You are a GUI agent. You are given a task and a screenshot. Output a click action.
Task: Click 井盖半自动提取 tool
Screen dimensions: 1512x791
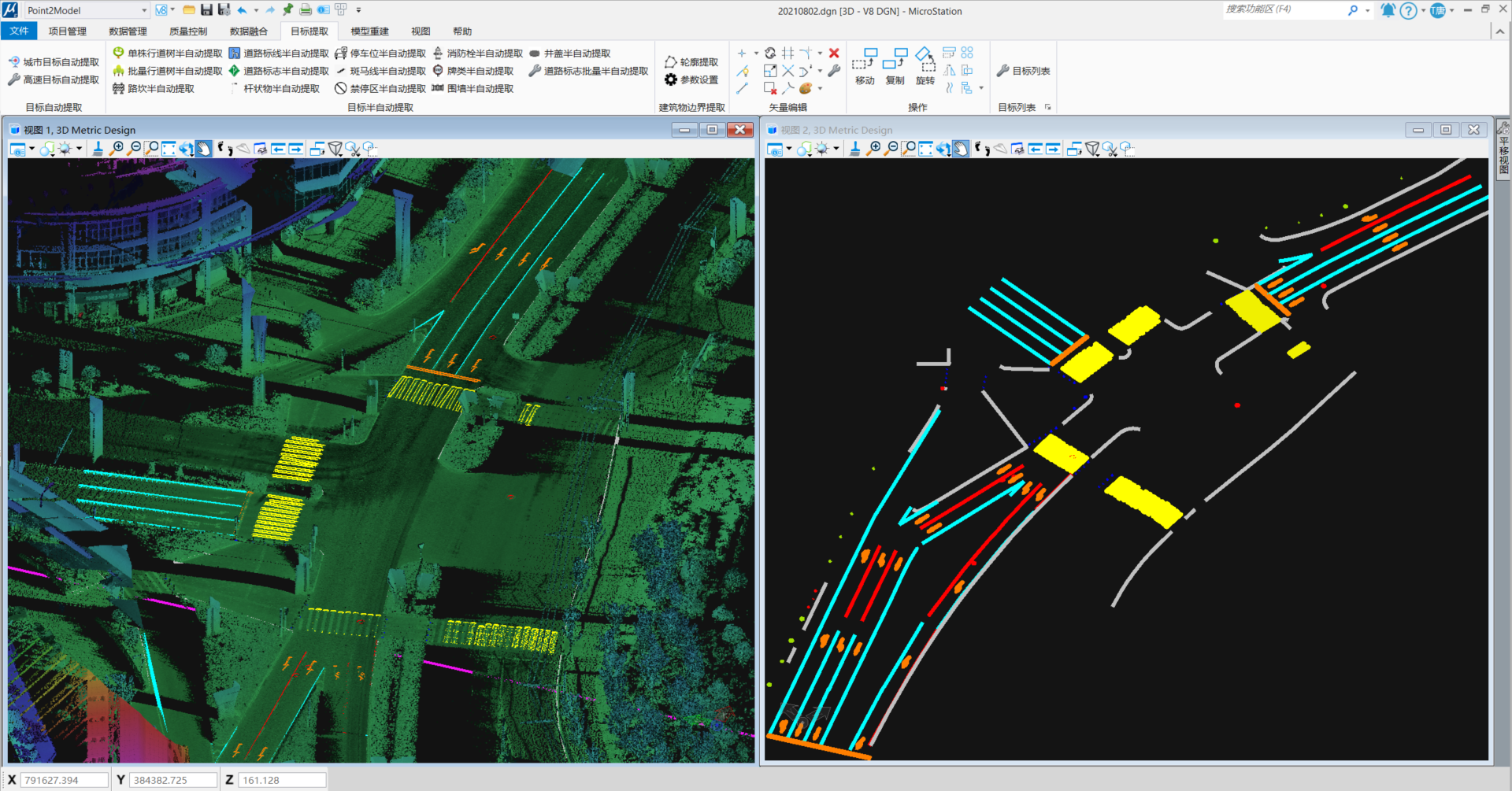coord(569,53)
